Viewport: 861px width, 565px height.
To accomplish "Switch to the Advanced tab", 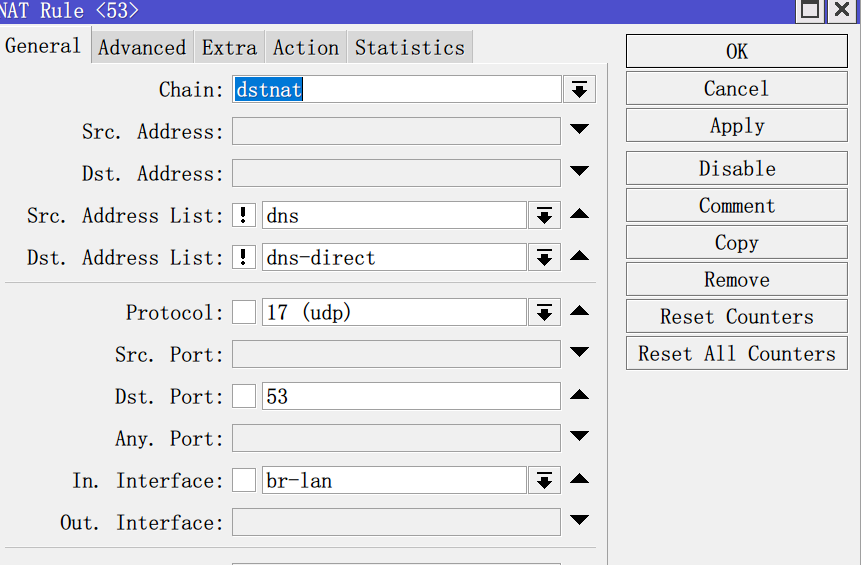I will (x=142, y=47).
